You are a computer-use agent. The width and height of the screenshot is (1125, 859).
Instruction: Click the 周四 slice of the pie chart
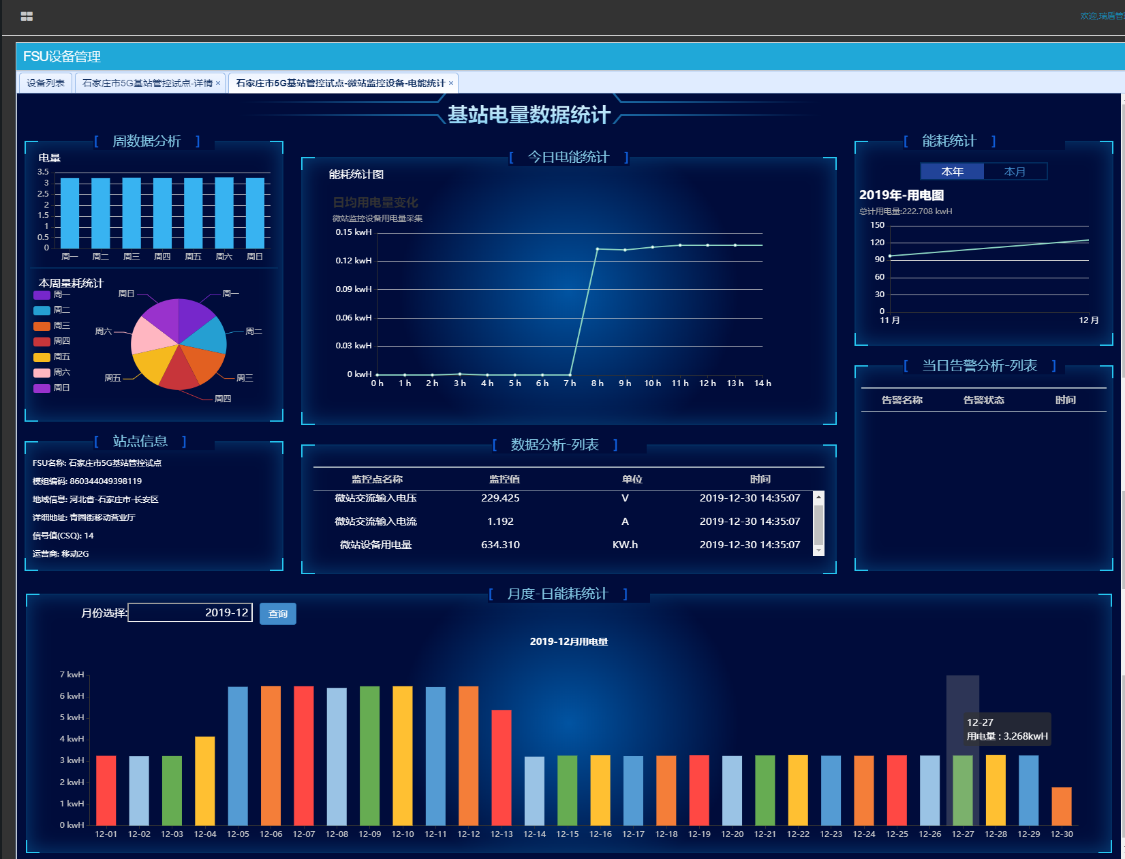click(x=180, y=370)
